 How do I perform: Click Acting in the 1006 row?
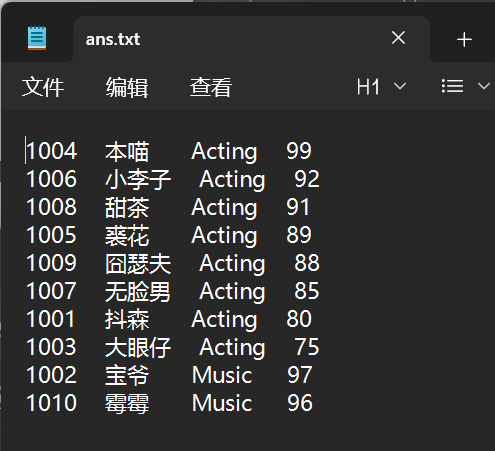[232, 180]
